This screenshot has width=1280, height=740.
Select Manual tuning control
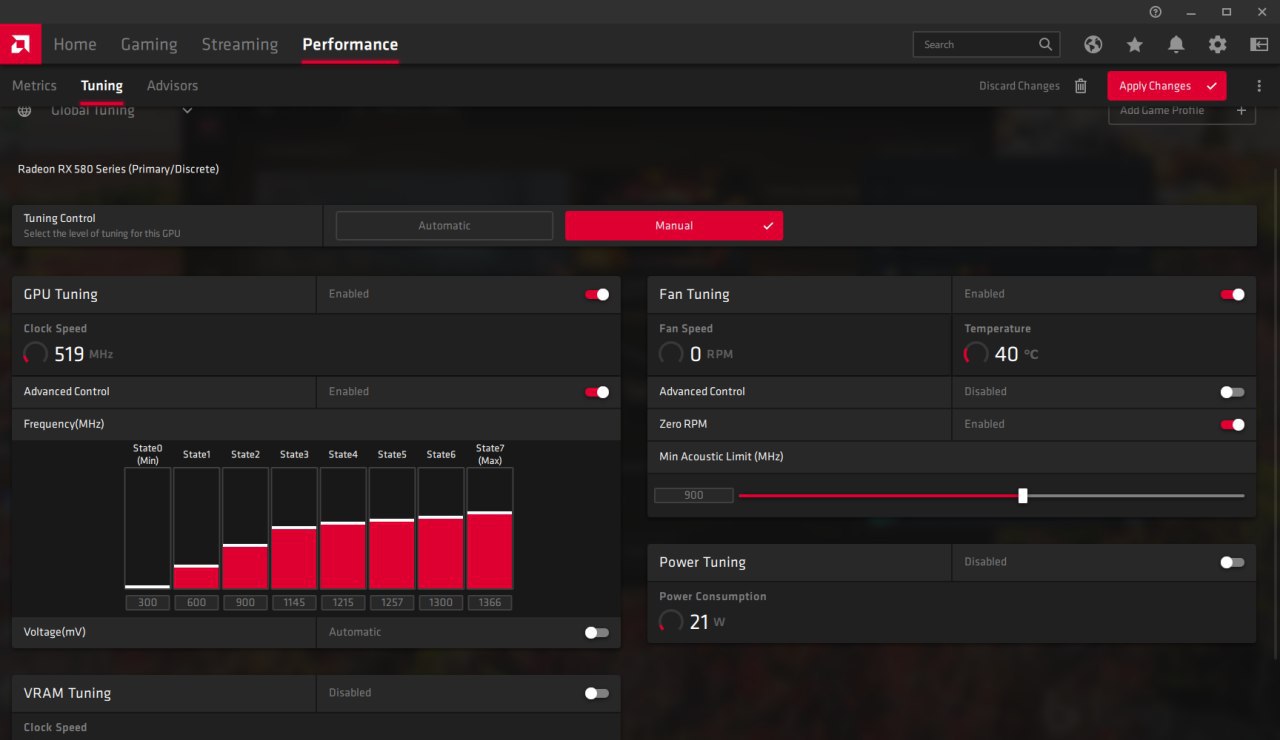point(674,226)
